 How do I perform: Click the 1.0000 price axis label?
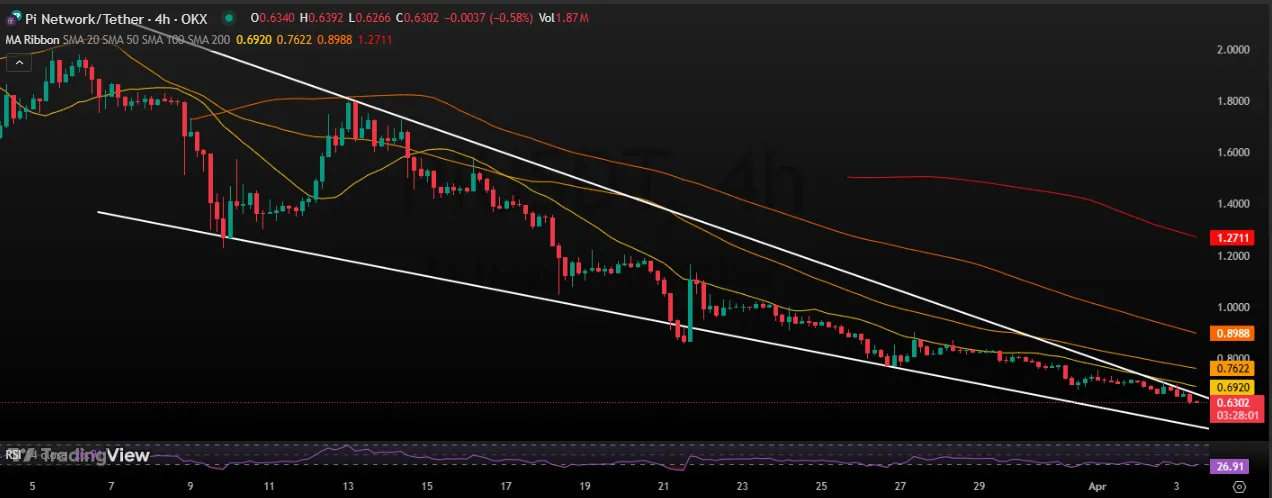(1231, 308)
